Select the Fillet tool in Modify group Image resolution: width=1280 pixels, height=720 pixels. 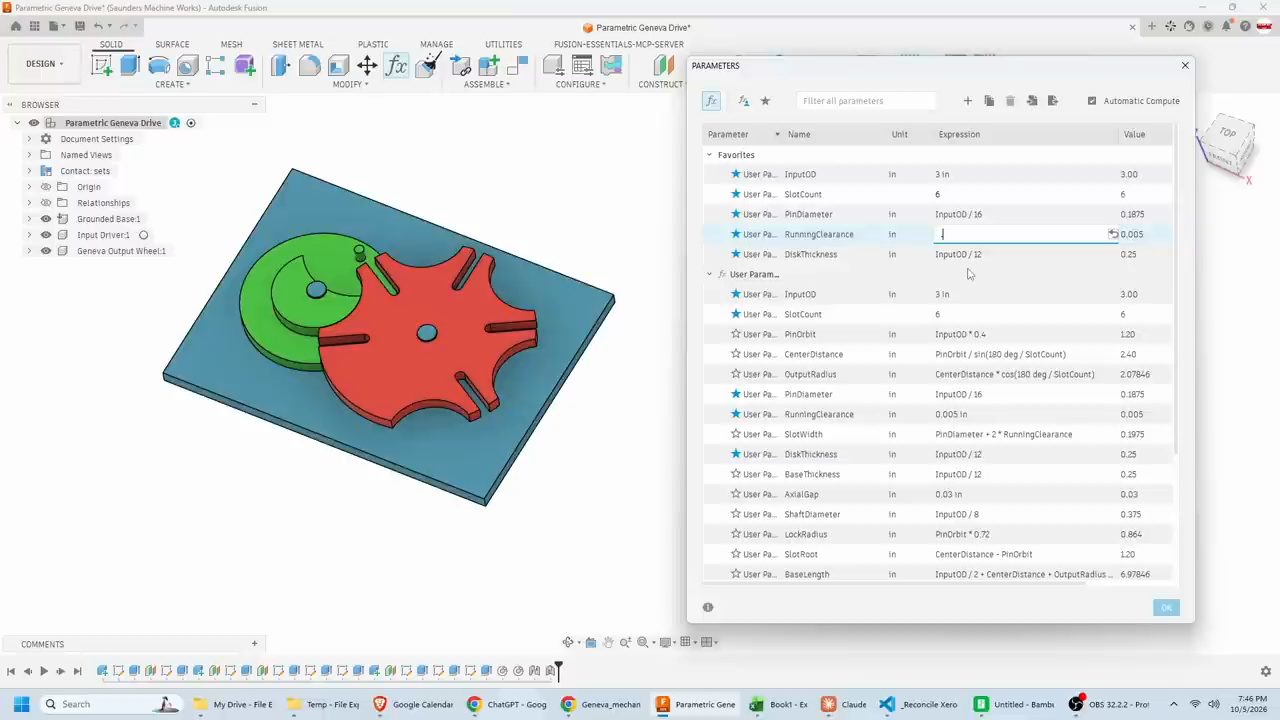[x=310, y=66]
